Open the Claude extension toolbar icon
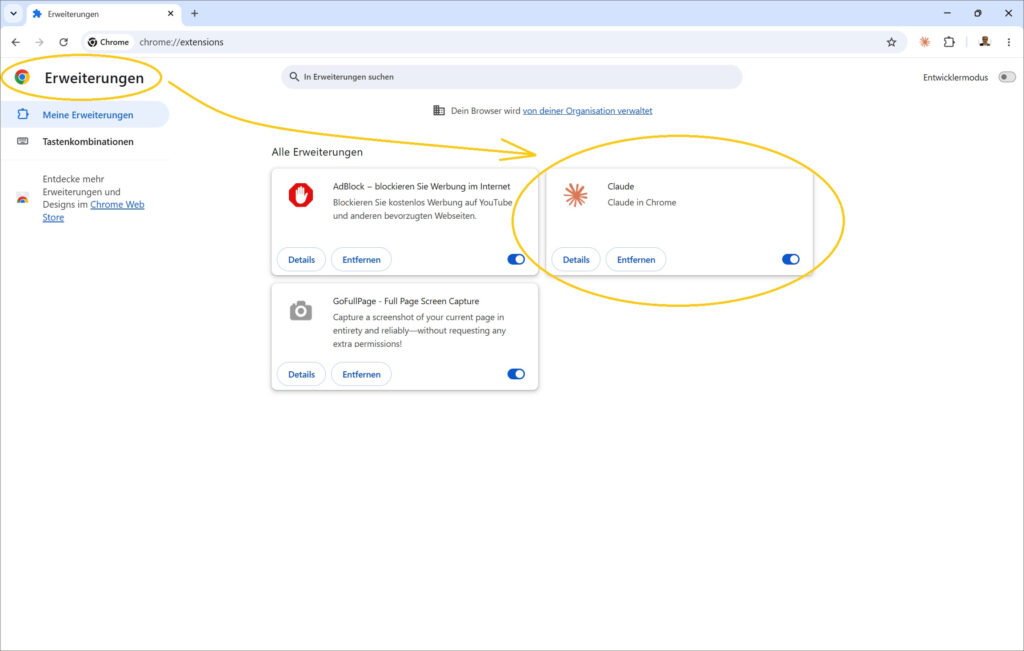This screenshot has height=651, width=1024. coord(925,42)
